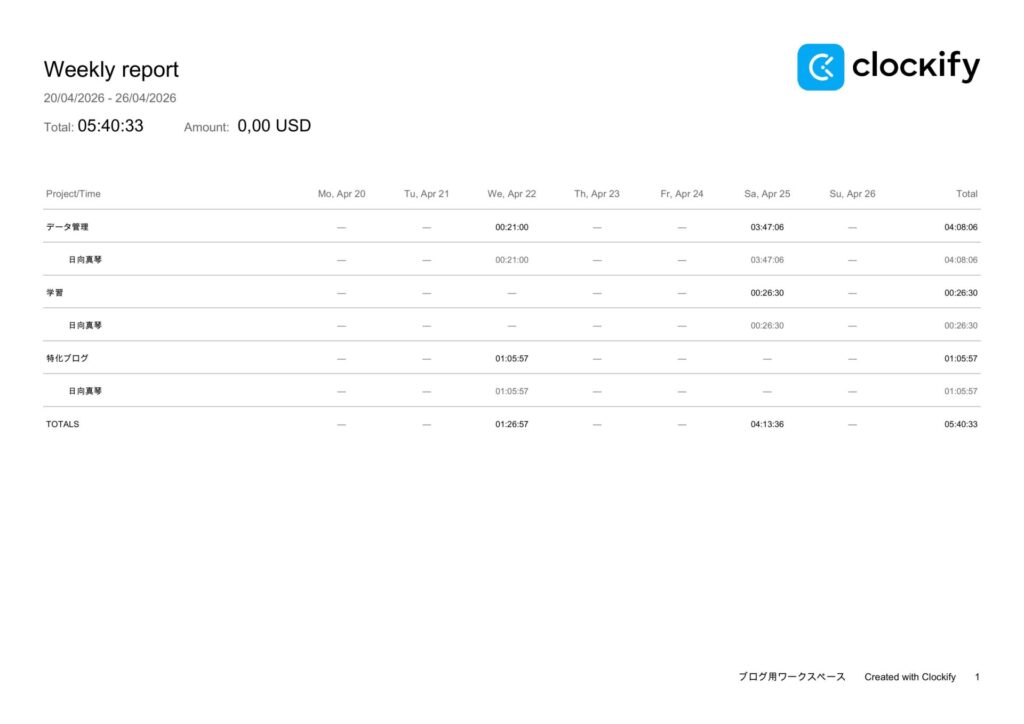Click the Created with Clockify footer text
This screenshot has height=724, width=1024.
point(910,677)
